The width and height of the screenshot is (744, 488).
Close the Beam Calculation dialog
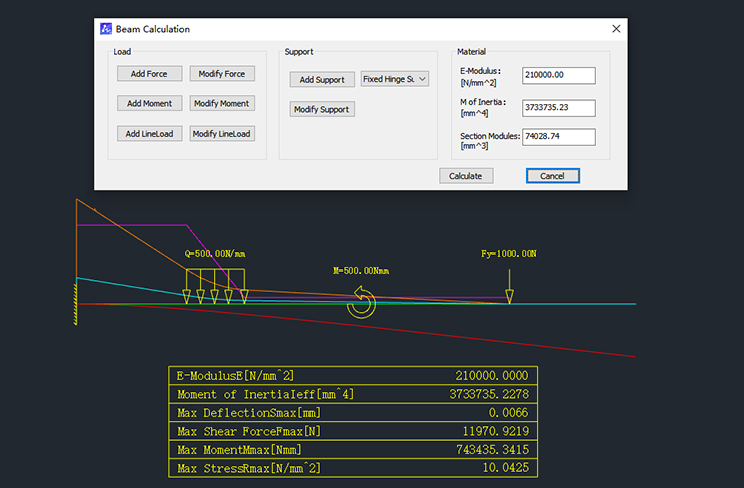click(x=614, y=30)
